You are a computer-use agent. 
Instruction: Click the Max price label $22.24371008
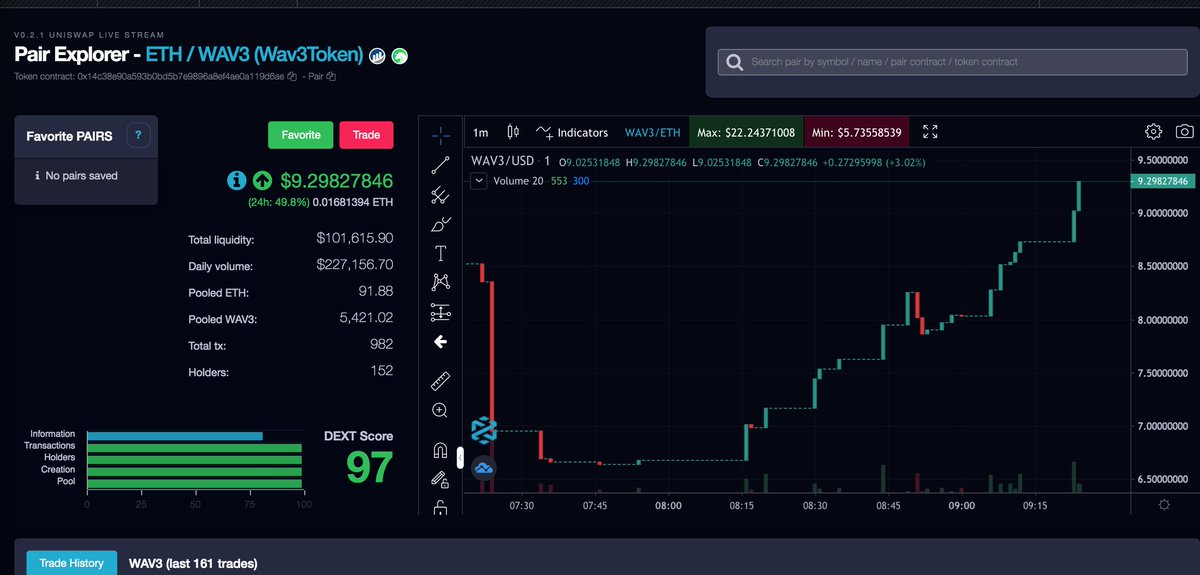[746, 132]
